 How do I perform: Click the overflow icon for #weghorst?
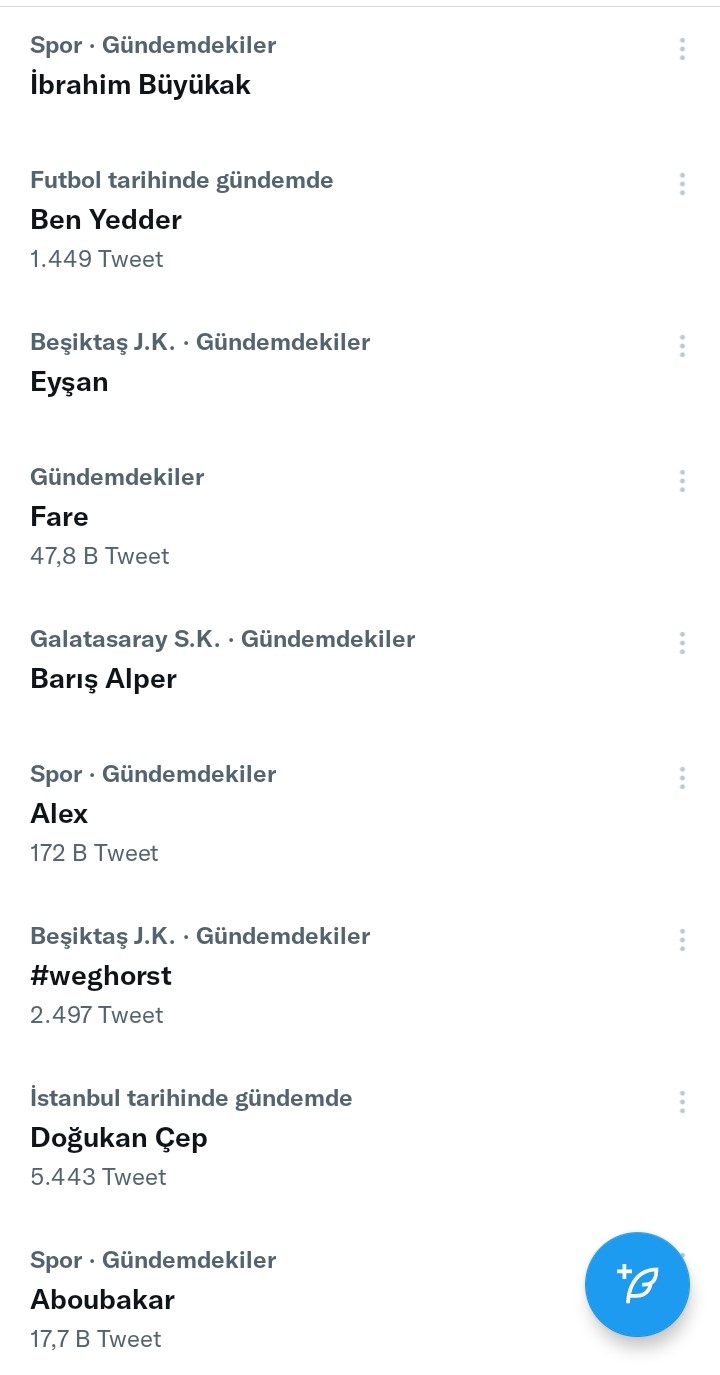click(682, 940)
